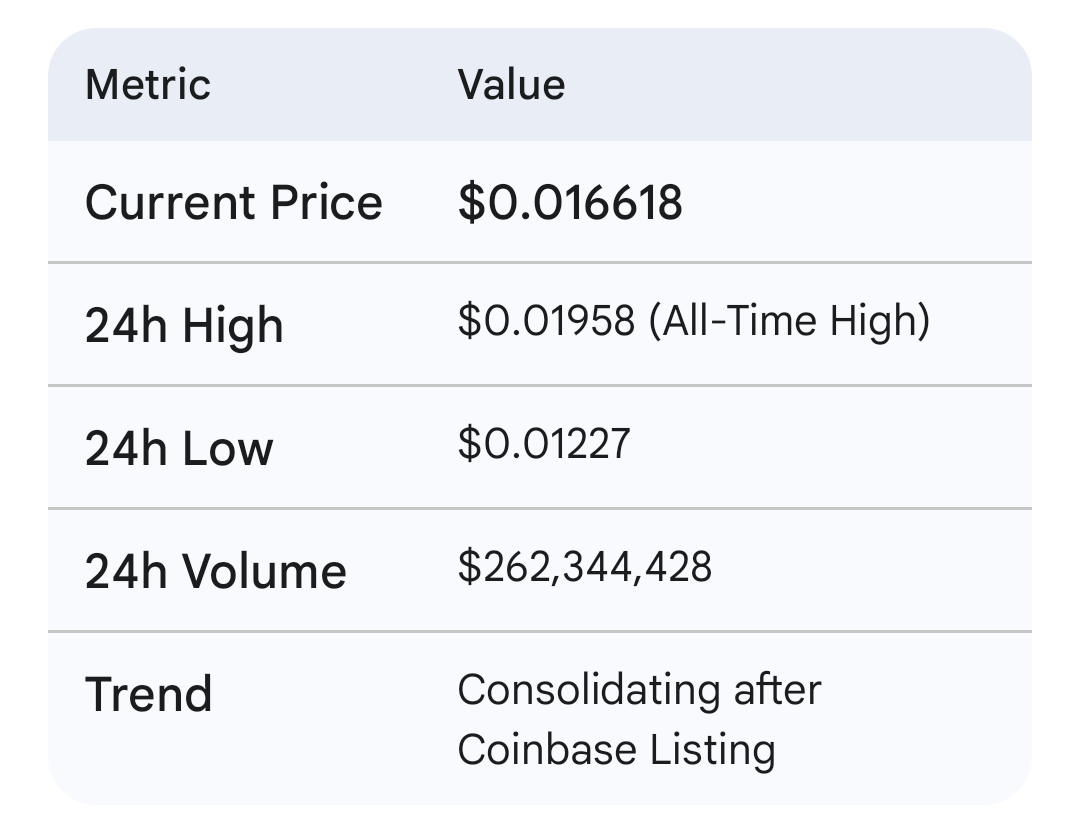Select the Trend row label
Screen dimensions: 1080x828
coord(149,694)
